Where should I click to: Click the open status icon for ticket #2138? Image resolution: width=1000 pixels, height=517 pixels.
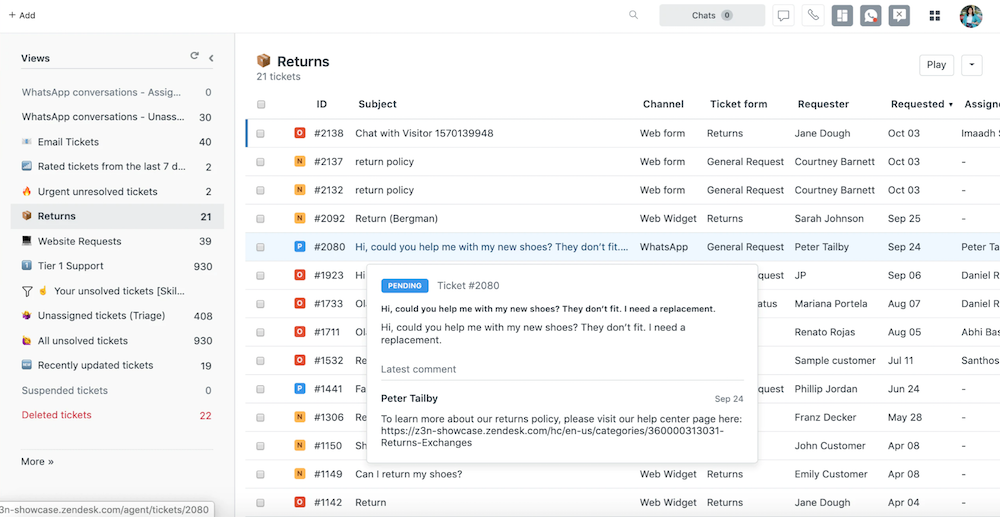click(299, 133)
